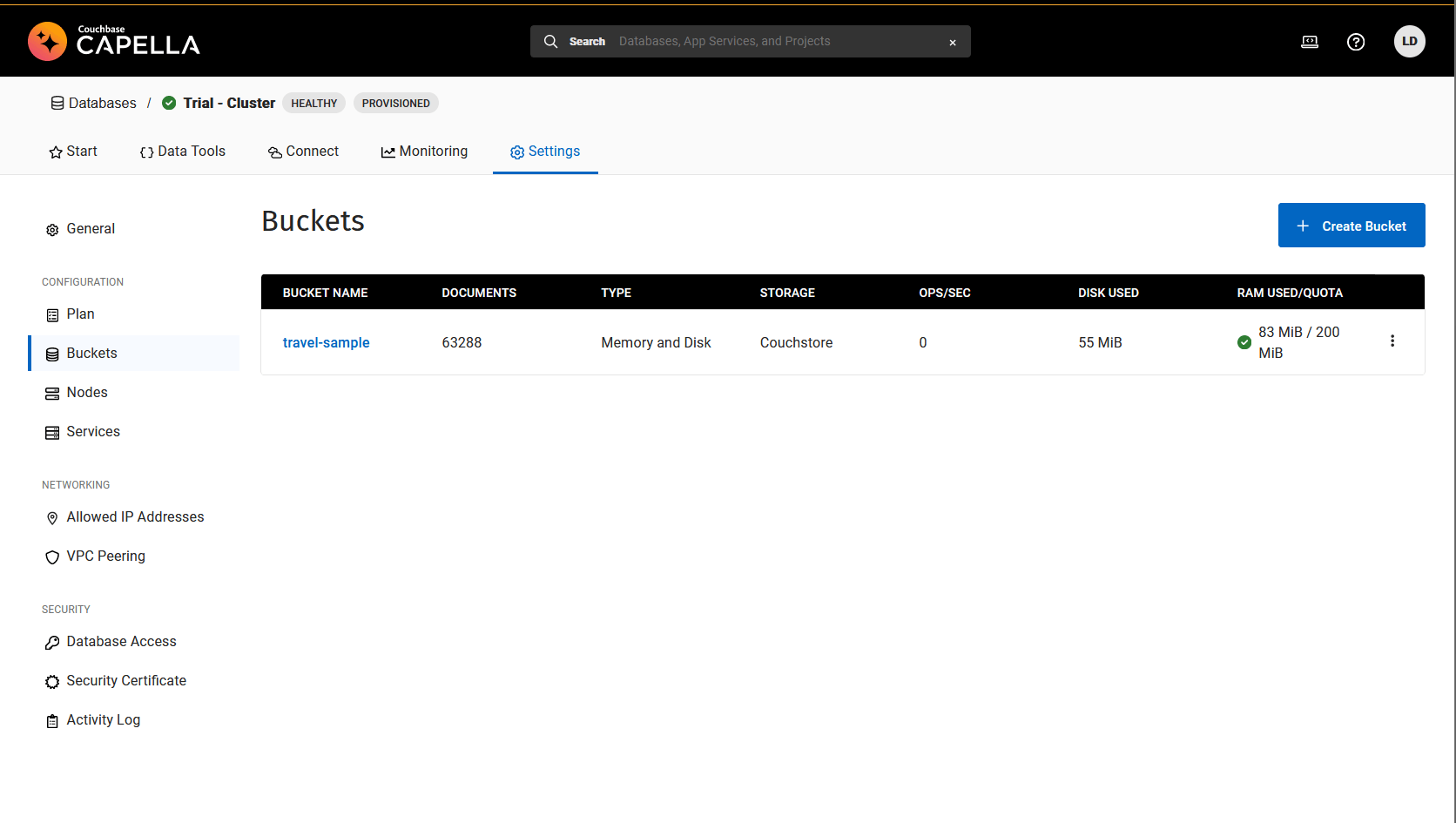
Task: Click the 63288 documents value
Action: coord(462,343)
